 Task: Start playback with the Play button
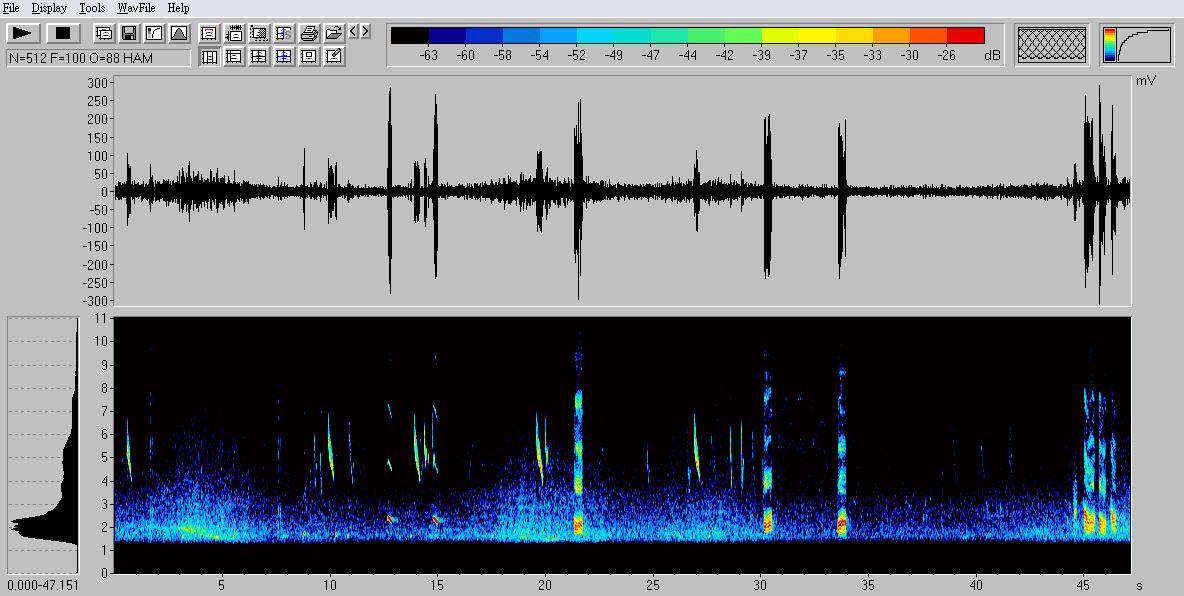click(x=24, y=33)
